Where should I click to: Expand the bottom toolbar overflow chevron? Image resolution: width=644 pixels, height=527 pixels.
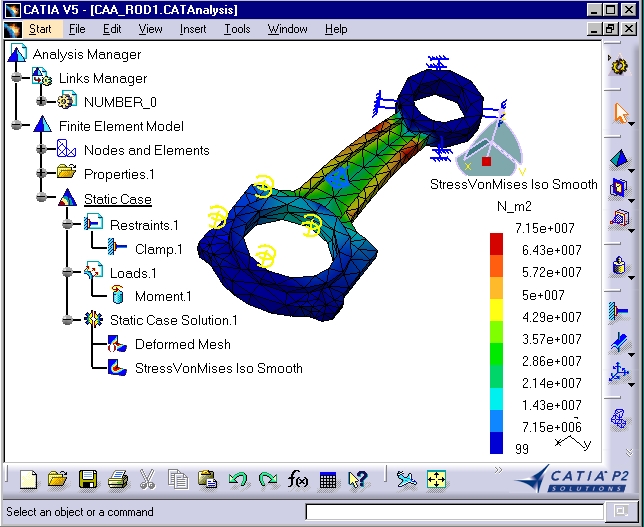tap(498, 470)
